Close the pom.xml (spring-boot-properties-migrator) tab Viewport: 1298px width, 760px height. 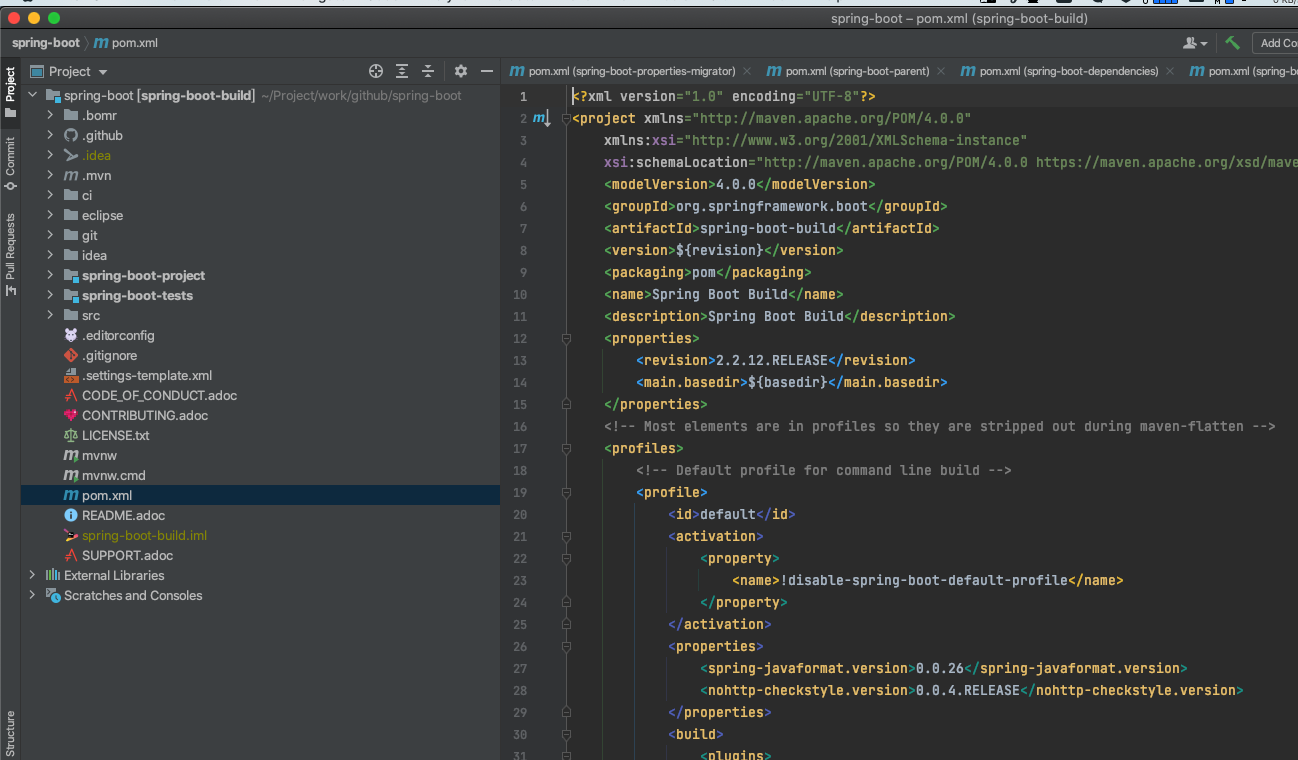(745, 71)
